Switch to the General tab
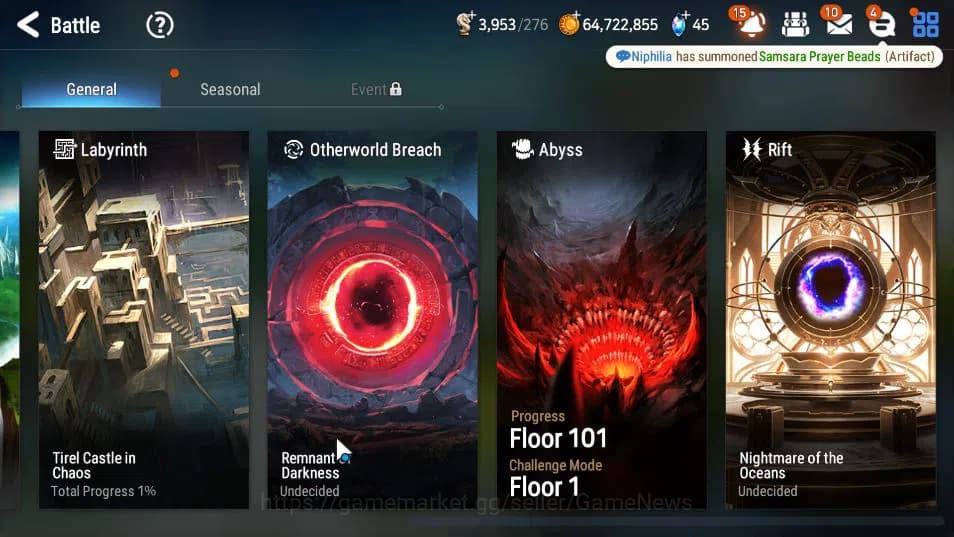 pos(91,89)
